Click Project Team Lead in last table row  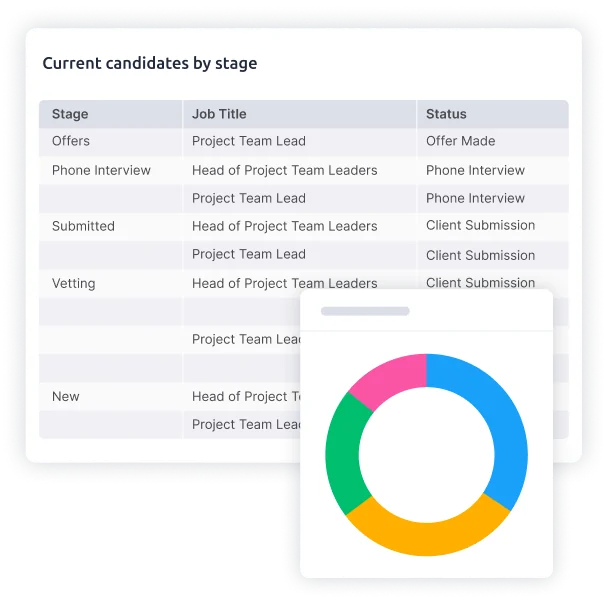(246, 424)
